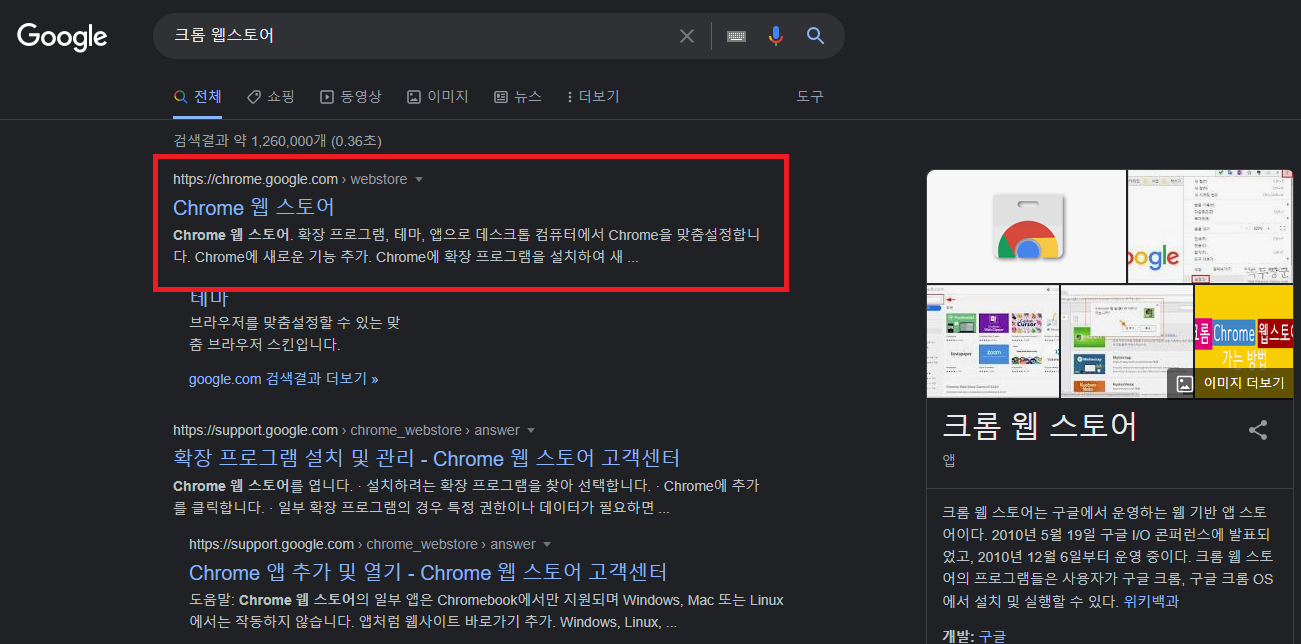Clear the search box with X icon
This screenshot has width=1301, height=644.
(x=687, y=36)
